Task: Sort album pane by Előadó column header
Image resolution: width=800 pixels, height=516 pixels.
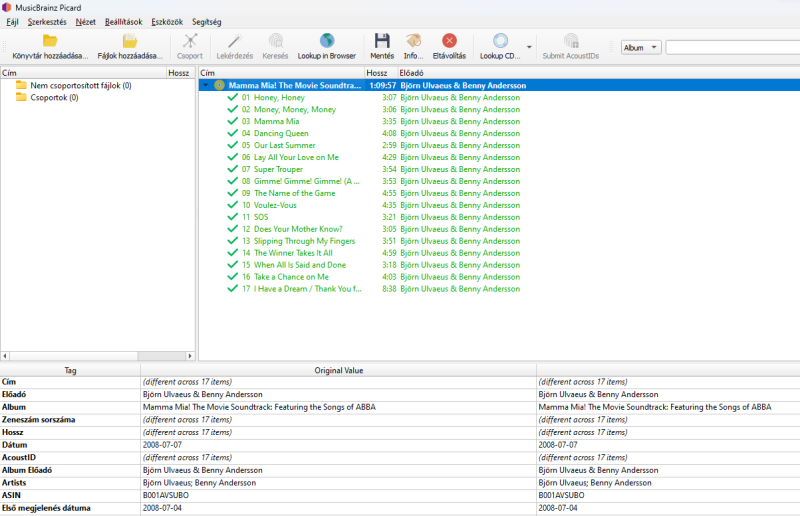Action: pos(598,73)
